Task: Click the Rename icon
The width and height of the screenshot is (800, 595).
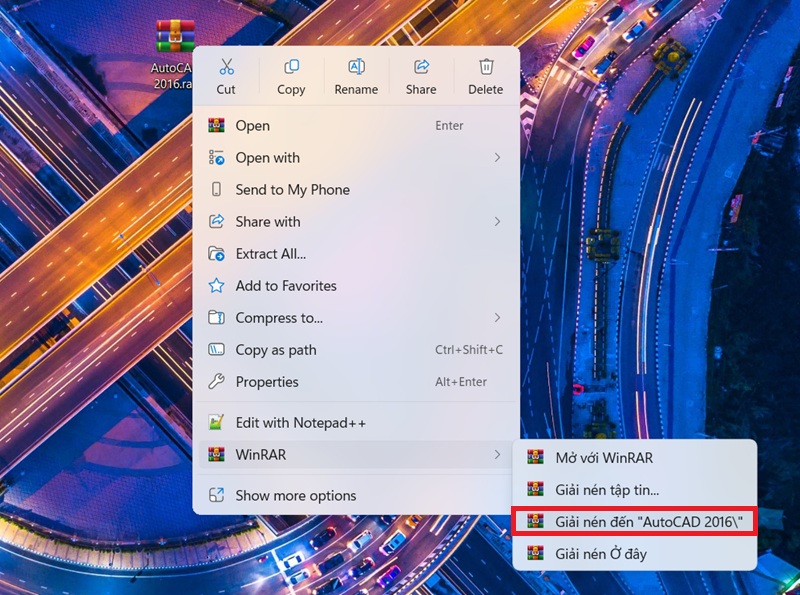Action: [x=356, y=67]
